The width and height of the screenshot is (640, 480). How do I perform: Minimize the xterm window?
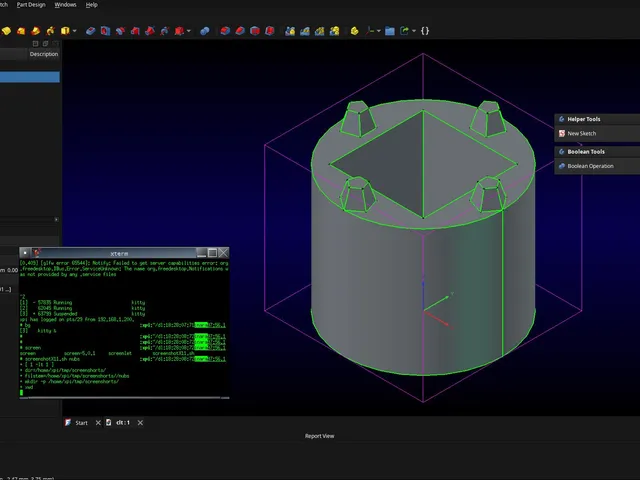(201, 253)
